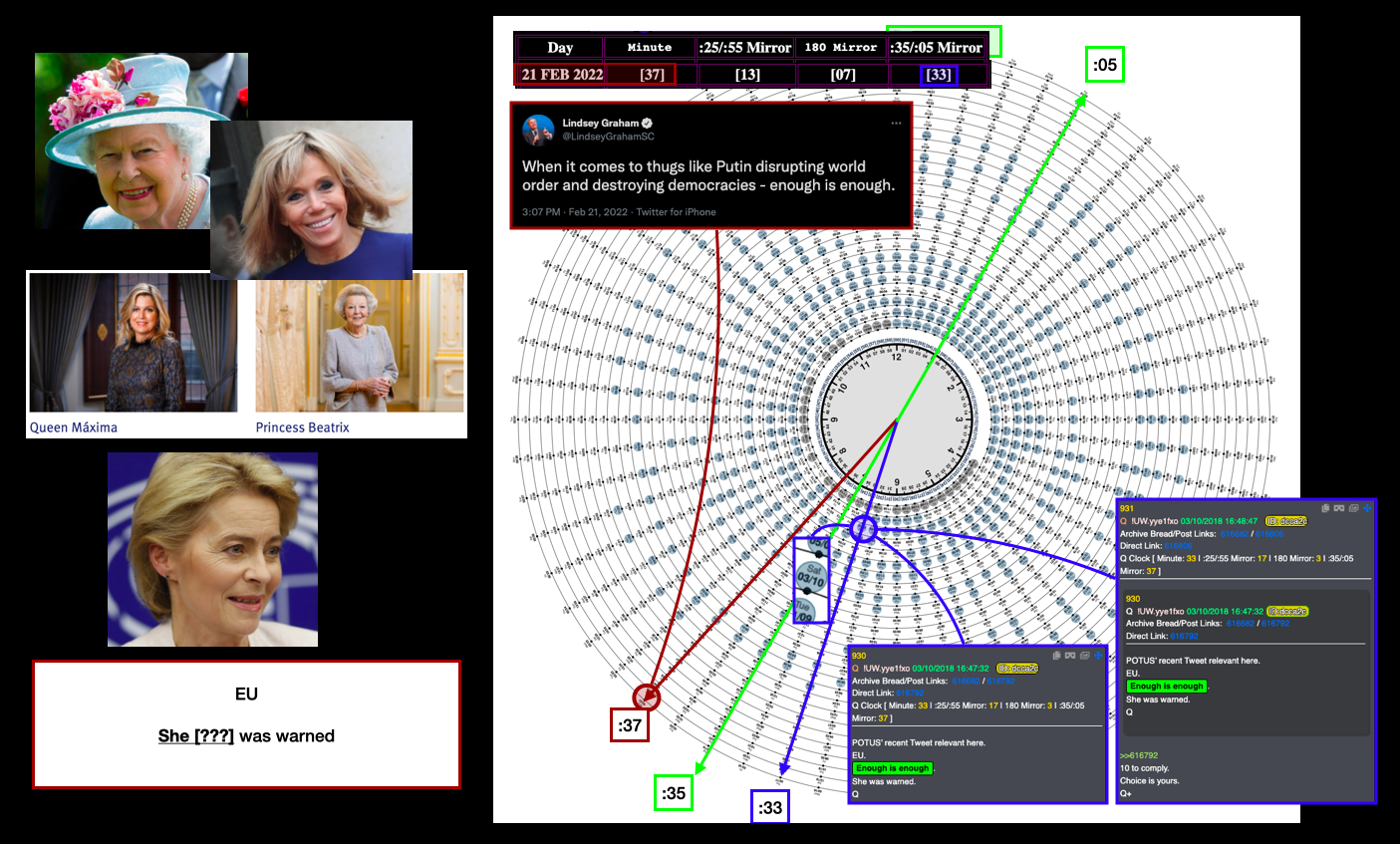The height and width of the screenshot is (844, 1400).
Task: Click the yellow ID: dcca2c badge on post 931
Action: pos(1286,521)
